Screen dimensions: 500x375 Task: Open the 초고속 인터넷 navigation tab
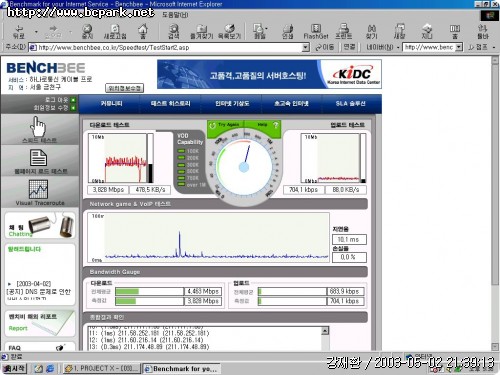(x=291, y=104)
